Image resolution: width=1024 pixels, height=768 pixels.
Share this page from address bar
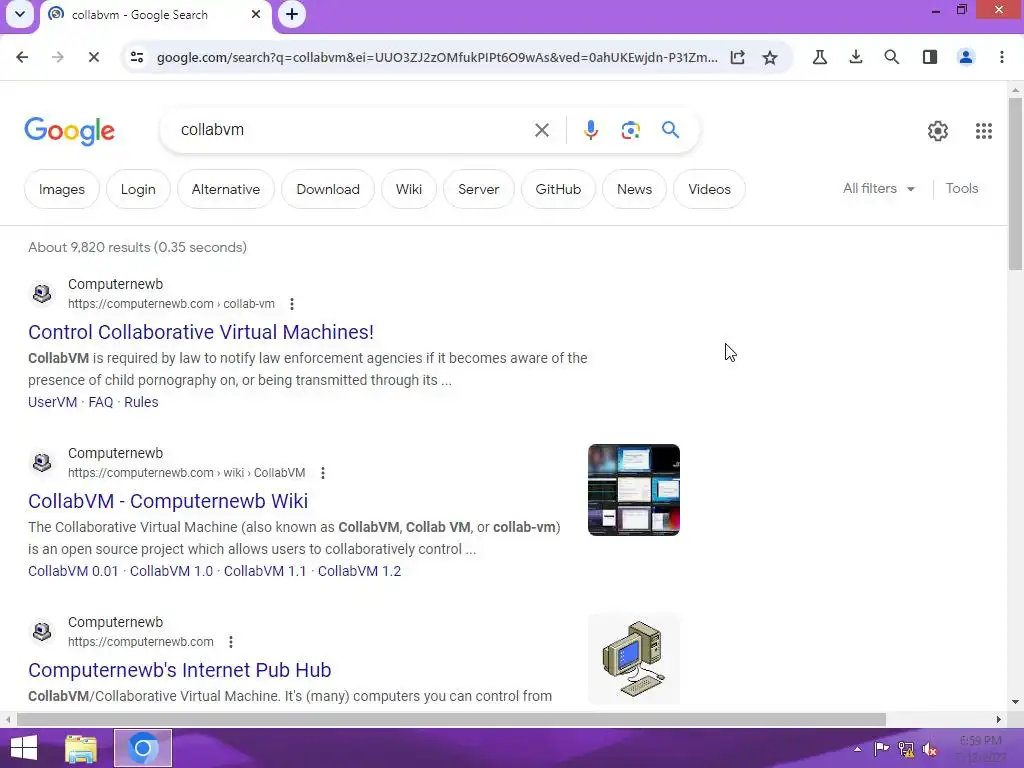(737, 57)
